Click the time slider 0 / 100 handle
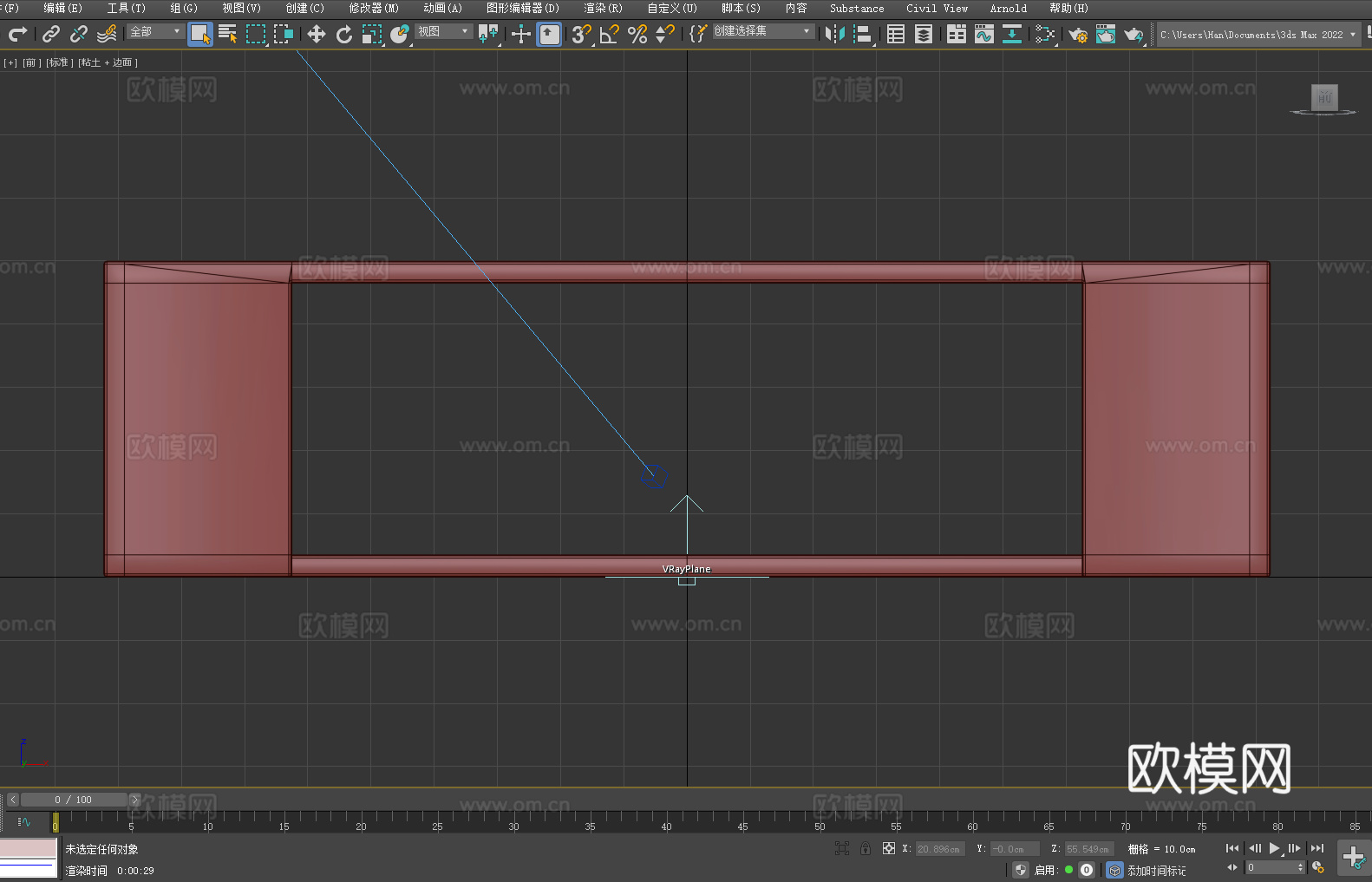Image resolution: width=1372 pixels, height=882 pixels. tap(74, 800)
